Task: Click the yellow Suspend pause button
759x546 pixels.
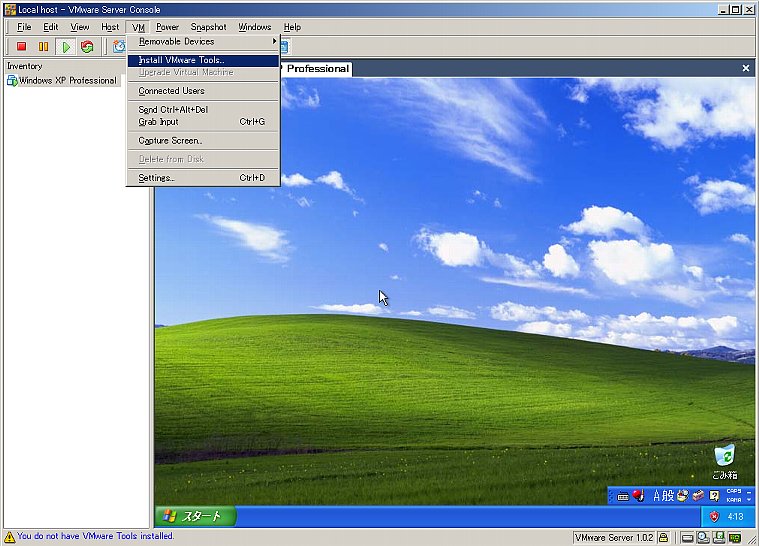Action: pyautogui.click(x=44, y=46)
